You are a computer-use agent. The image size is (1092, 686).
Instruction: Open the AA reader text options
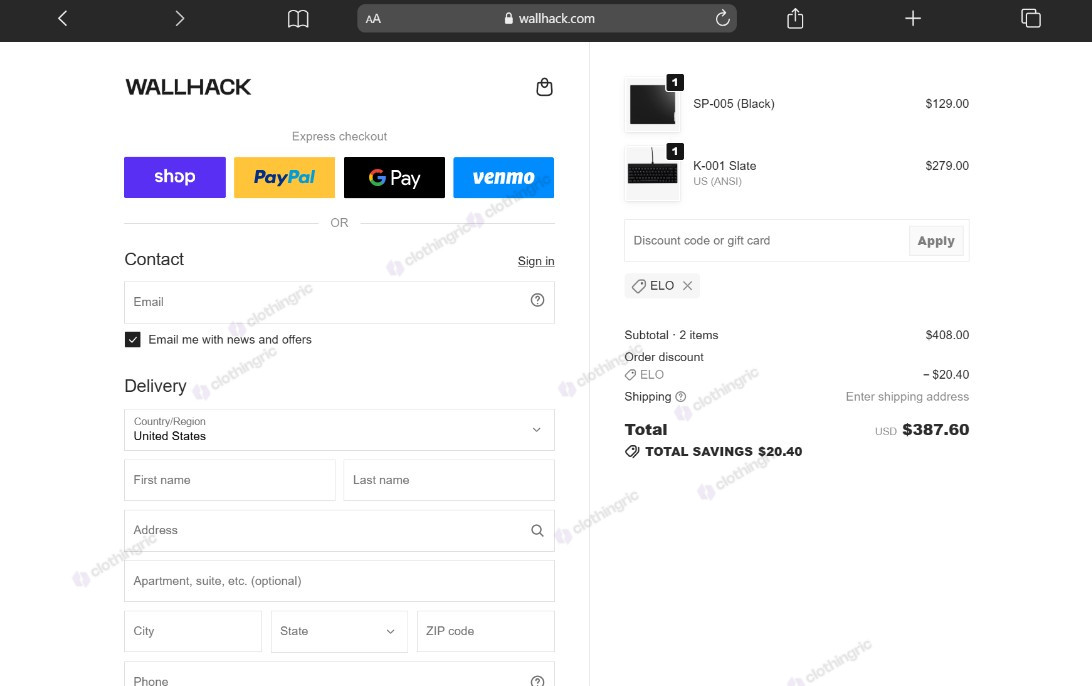(x=373, y=19)
